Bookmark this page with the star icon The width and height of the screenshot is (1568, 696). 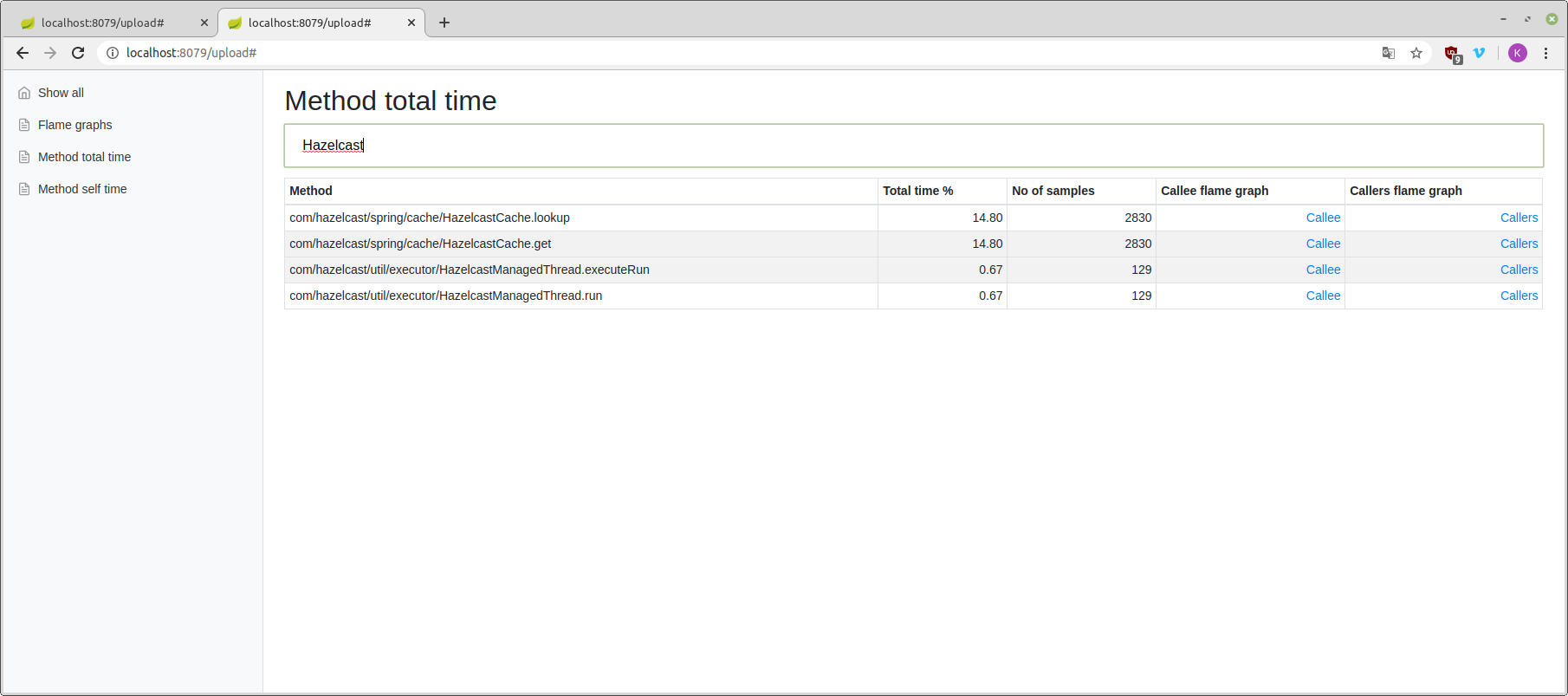(1416, 53)
